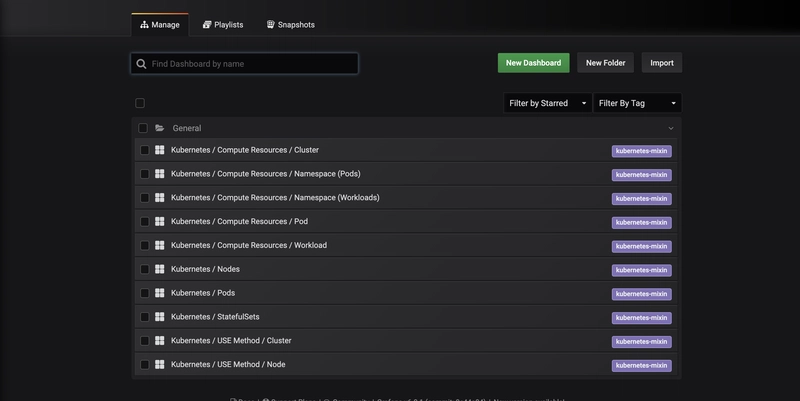Screen dimensions: 800x401
Task: Check the USE Method / Cluster row checkbox
Action: pos(144,340)
